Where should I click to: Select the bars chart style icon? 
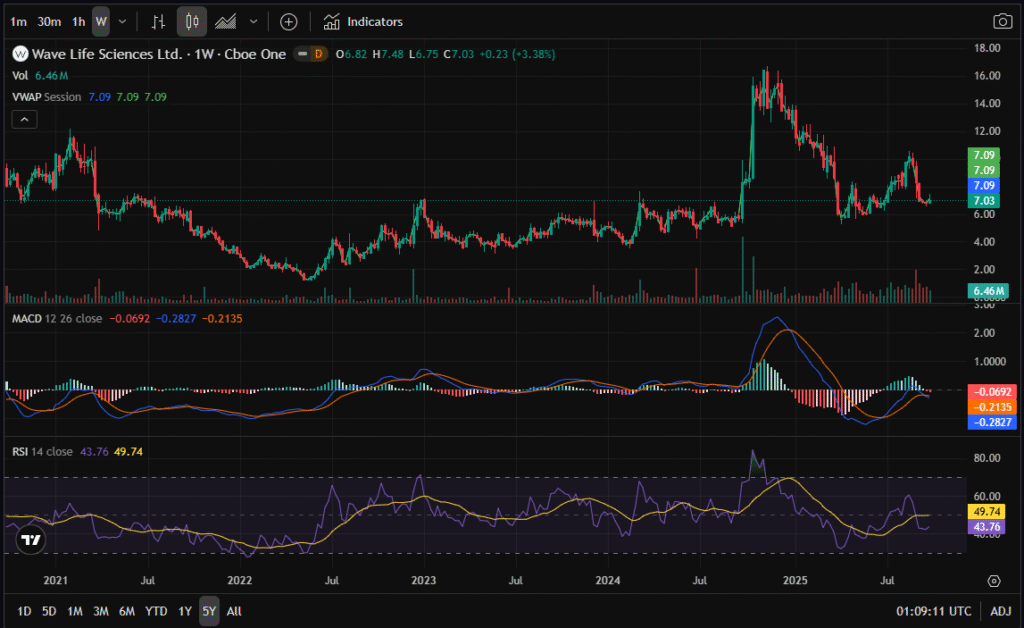[159, 21]
